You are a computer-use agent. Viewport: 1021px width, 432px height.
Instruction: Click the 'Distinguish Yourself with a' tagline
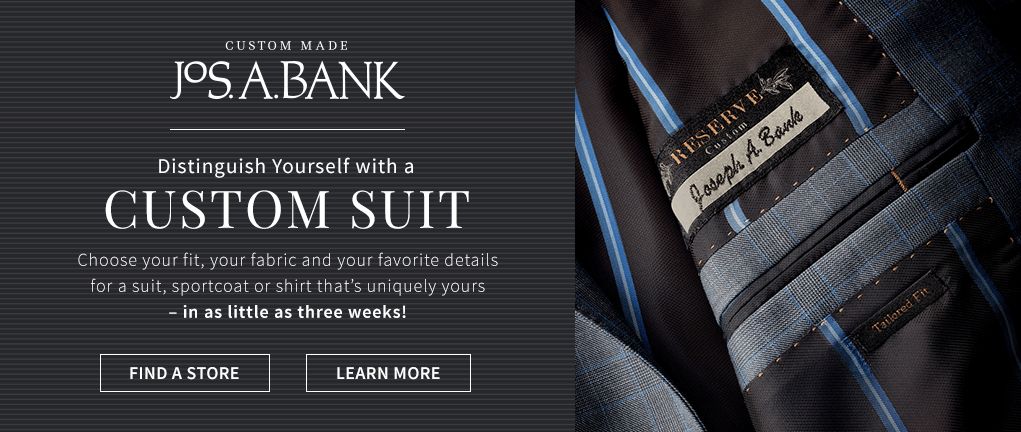click(286, 167)
